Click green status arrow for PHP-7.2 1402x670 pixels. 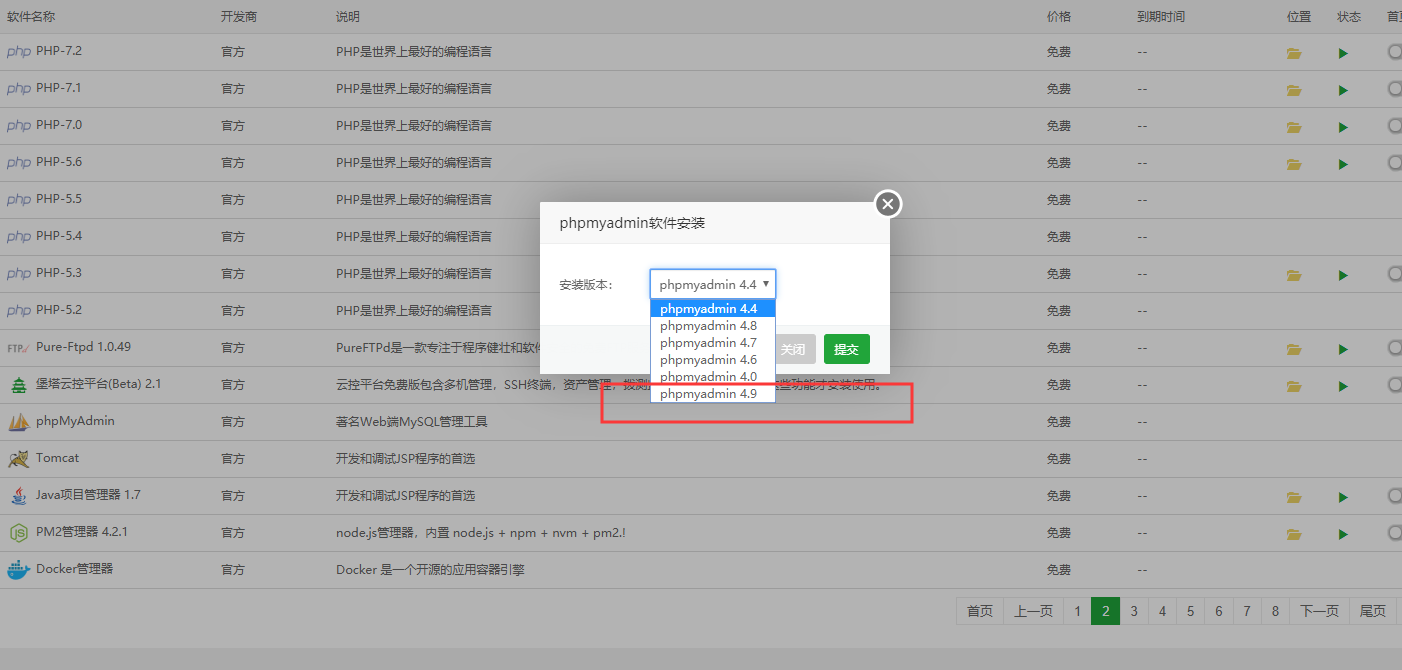1343,53
